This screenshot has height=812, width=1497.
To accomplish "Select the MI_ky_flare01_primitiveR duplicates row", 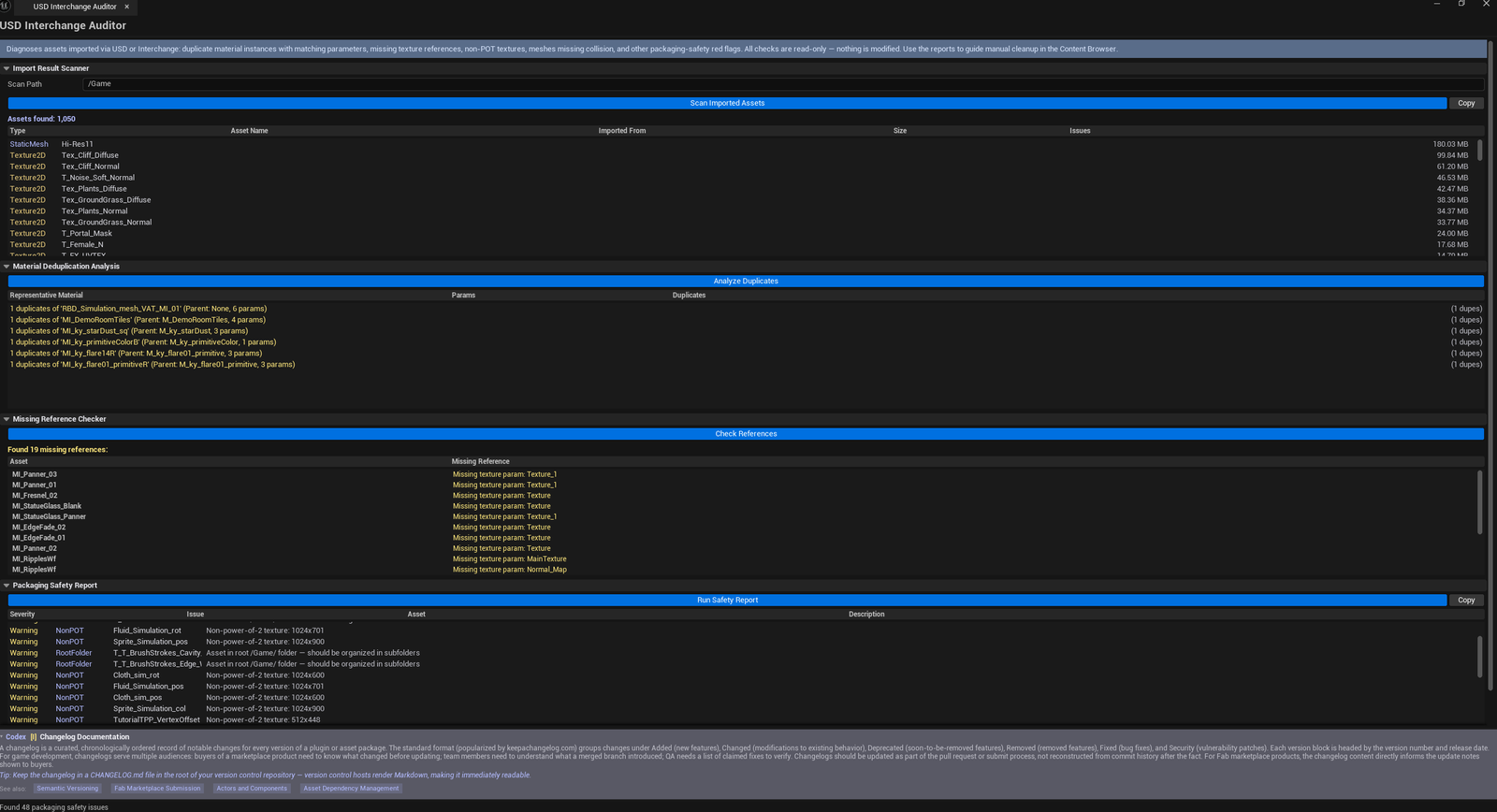I will [746, 365].
